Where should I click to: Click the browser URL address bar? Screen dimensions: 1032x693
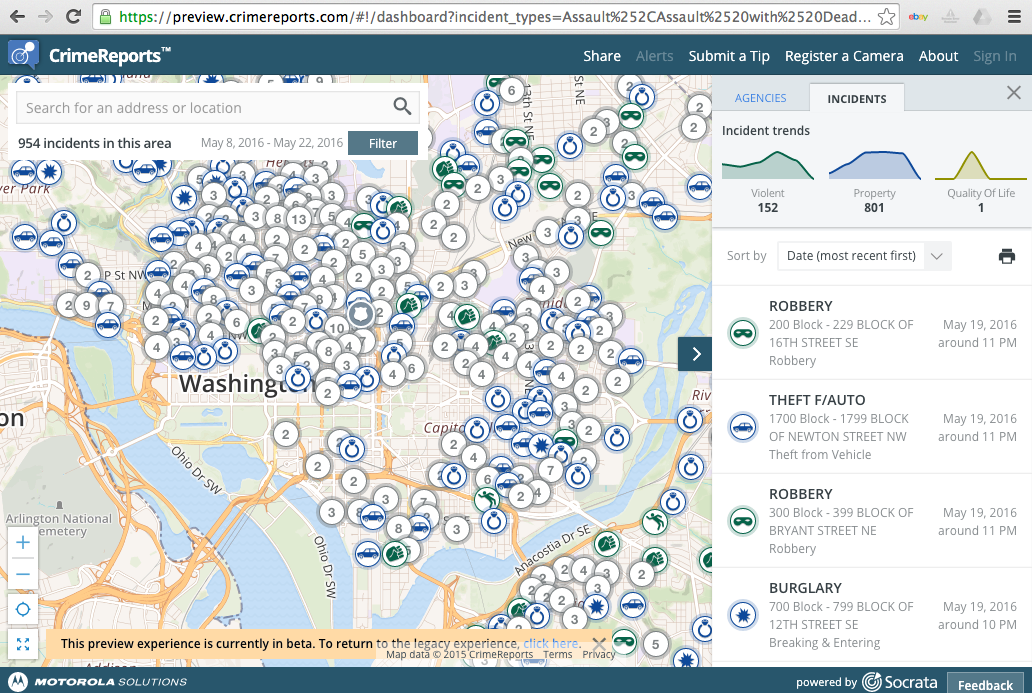pyautogui.click(x=494, y=16)
